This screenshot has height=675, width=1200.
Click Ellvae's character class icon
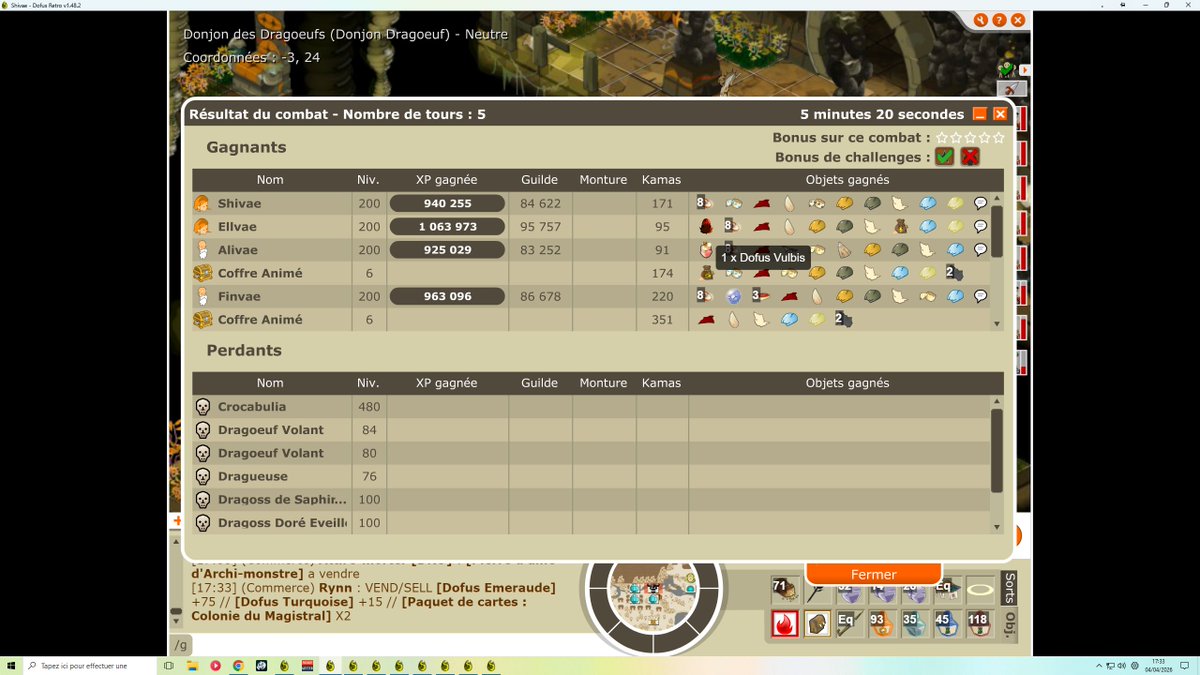tap(202, 227)
